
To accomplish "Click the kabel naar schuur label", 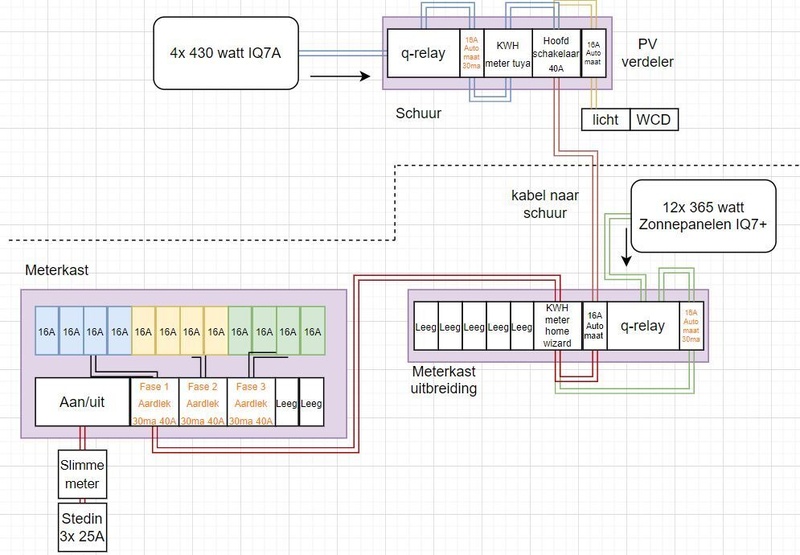I will tap(545, 204).
